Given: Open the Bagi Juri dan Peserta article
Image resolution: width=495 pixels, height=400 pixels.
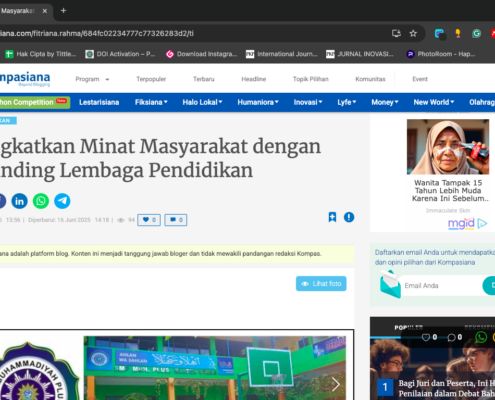Looking at the screenshot, I should (x=447, y=388).
